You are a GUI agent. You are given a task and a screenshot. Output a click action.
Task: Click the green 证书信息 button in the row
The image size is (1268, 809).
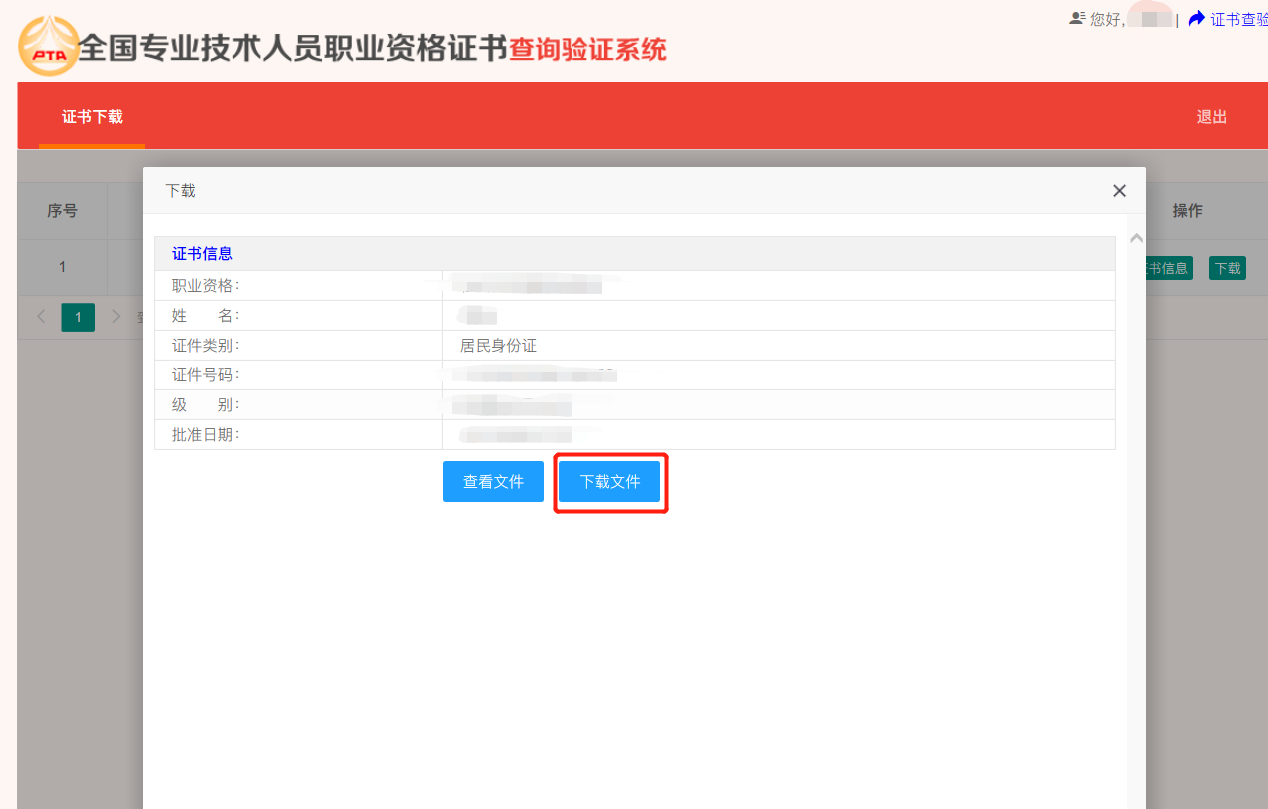pyautogui.click(x=1168, y=268)
